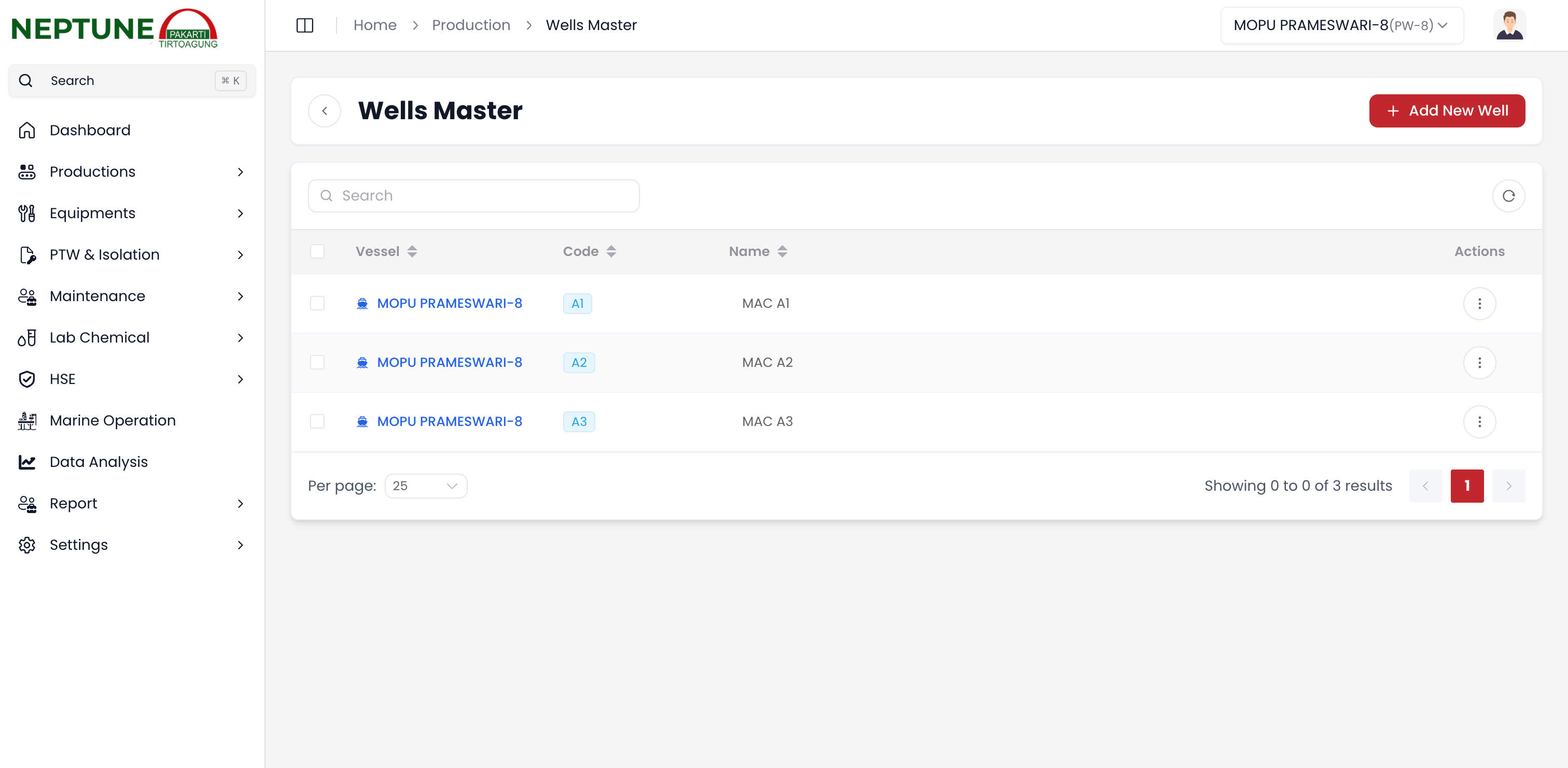This screenshot has width=1568, height=768.
Task: Go to Production in breadcrumb
Action: [470, 25]
